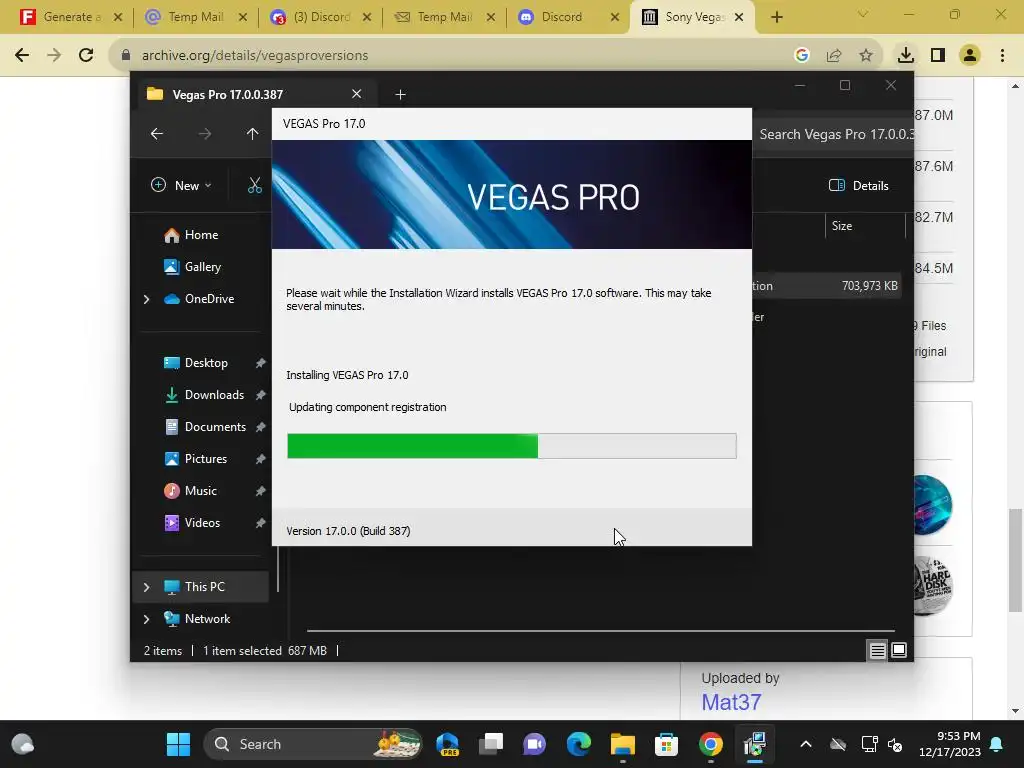Toggle Chrome side panel icon

(x=938, y=56)
